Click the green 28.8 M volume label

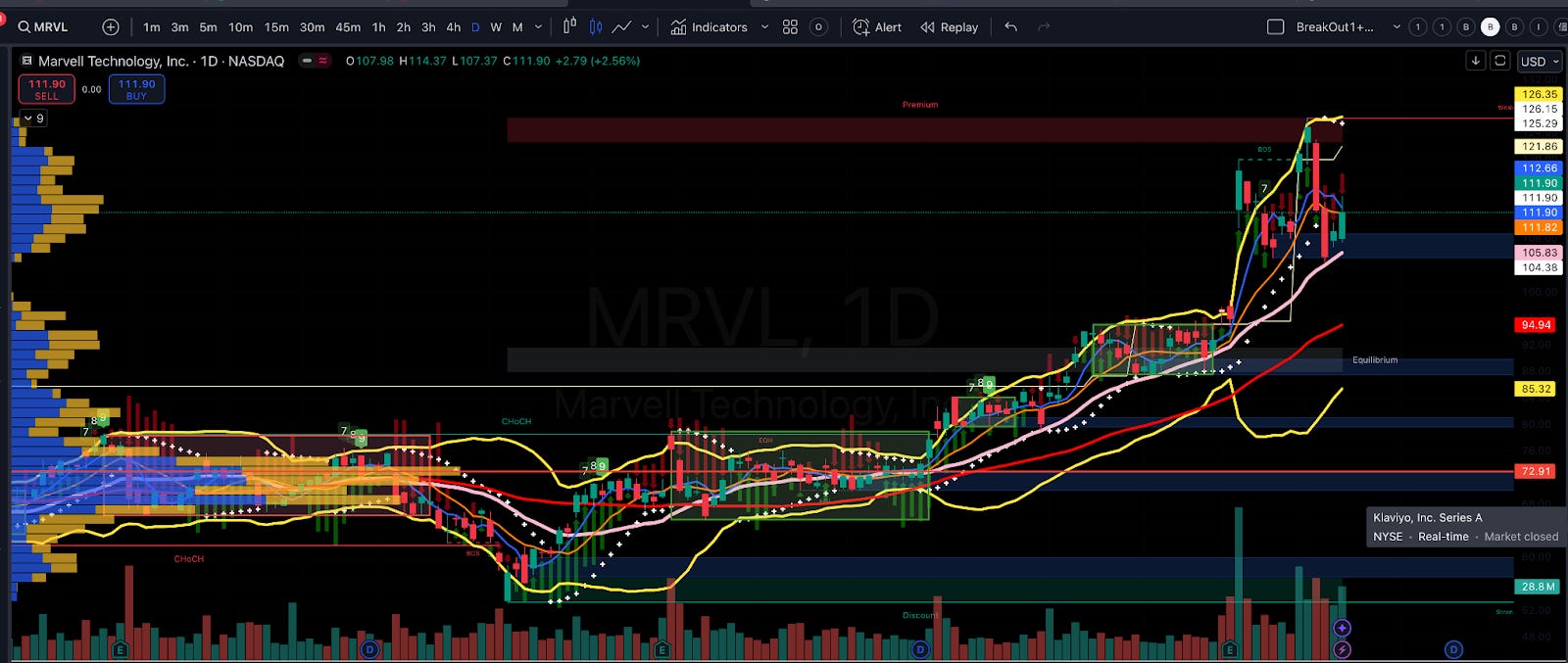click(1538, 587)
